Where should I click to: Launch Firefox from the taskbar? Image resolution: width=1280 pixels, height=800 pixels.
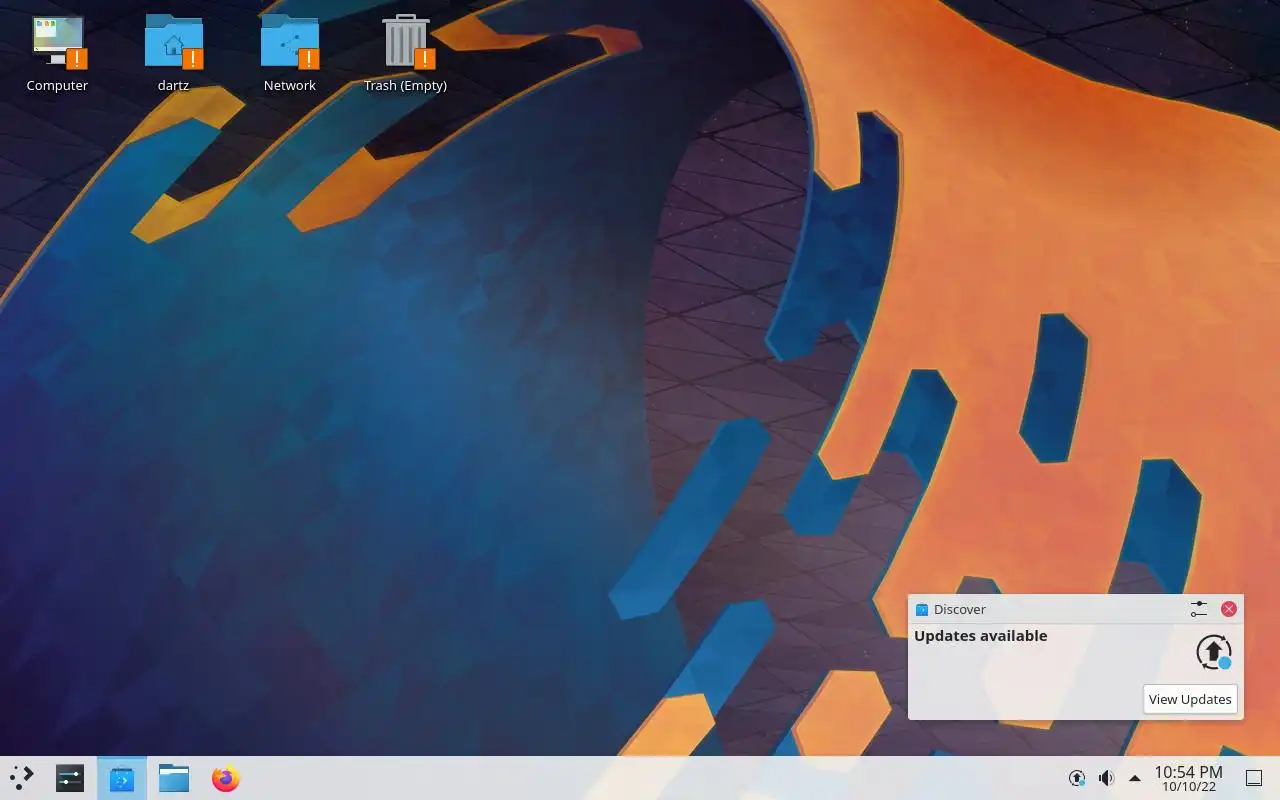point(226,778)
